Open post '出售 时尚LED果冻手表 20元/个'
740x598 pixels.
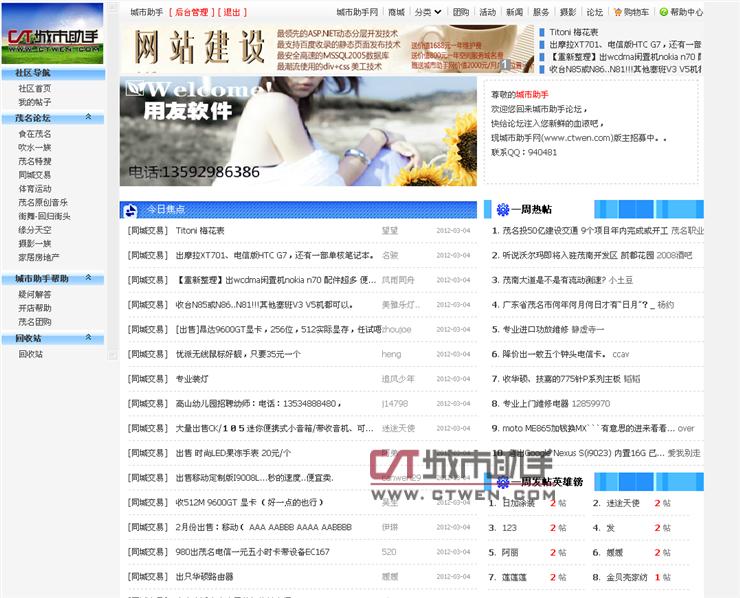pos(233,453)
